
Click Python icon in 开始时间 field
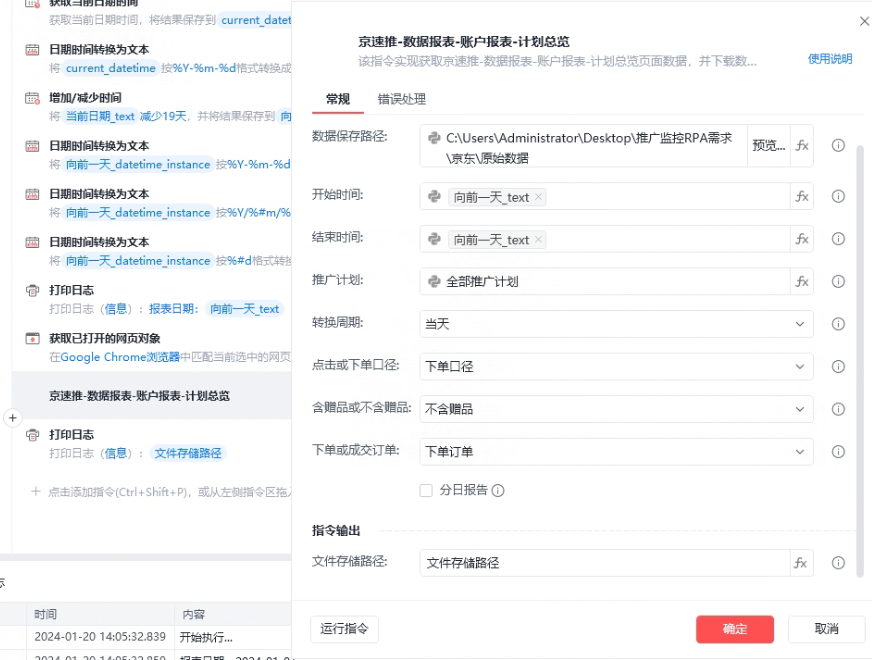click(x=434, y=196)
